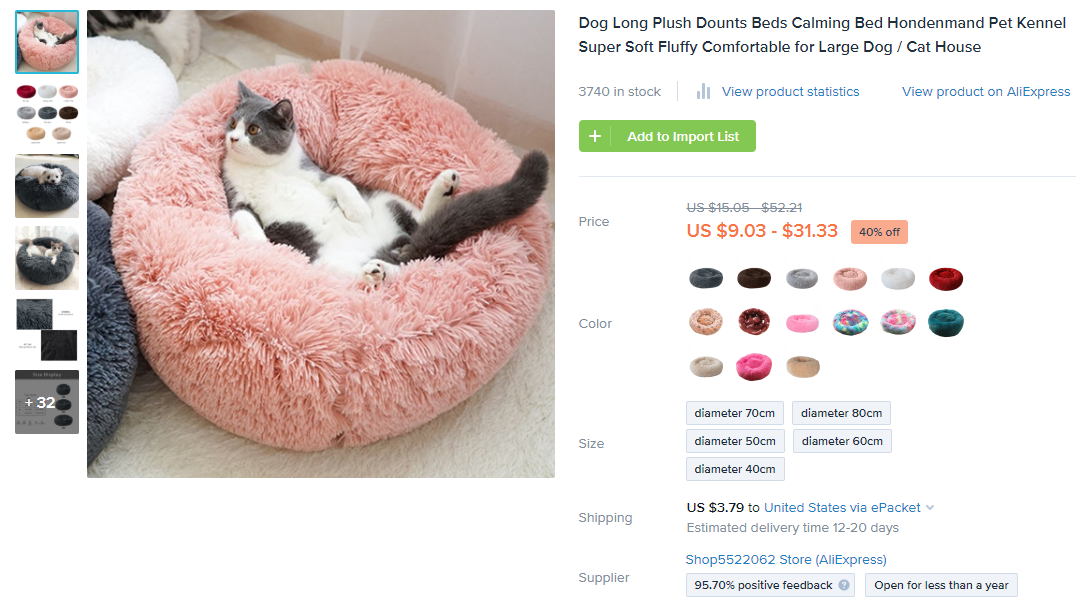Show the +32 more images thumbnail
This screenshot has width=1076, height=615.
coord(47,402)
